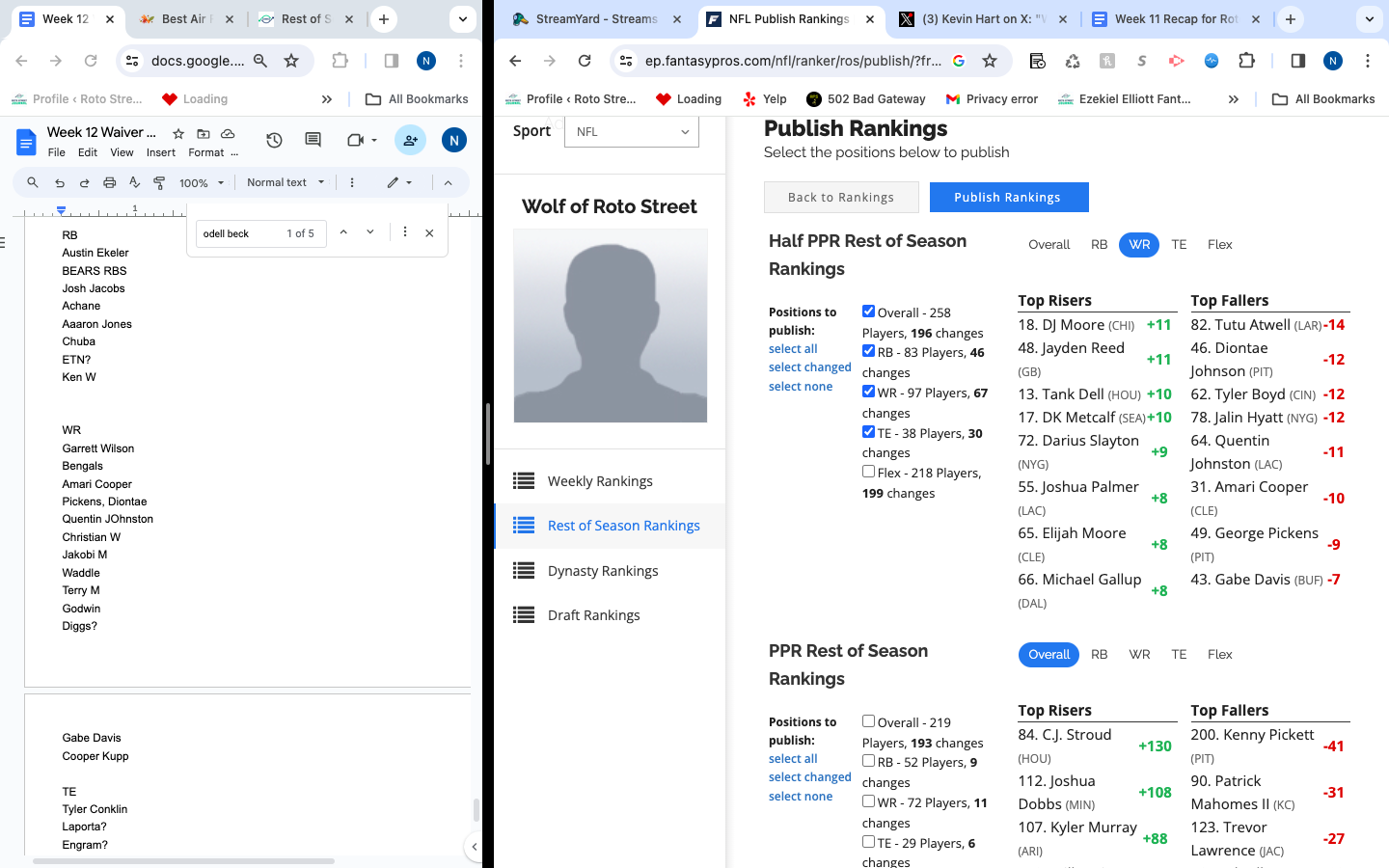Open document outline icon in Docs
Image resolution: width=1389 pixels, height=868 pixels.
click(3, 242)
